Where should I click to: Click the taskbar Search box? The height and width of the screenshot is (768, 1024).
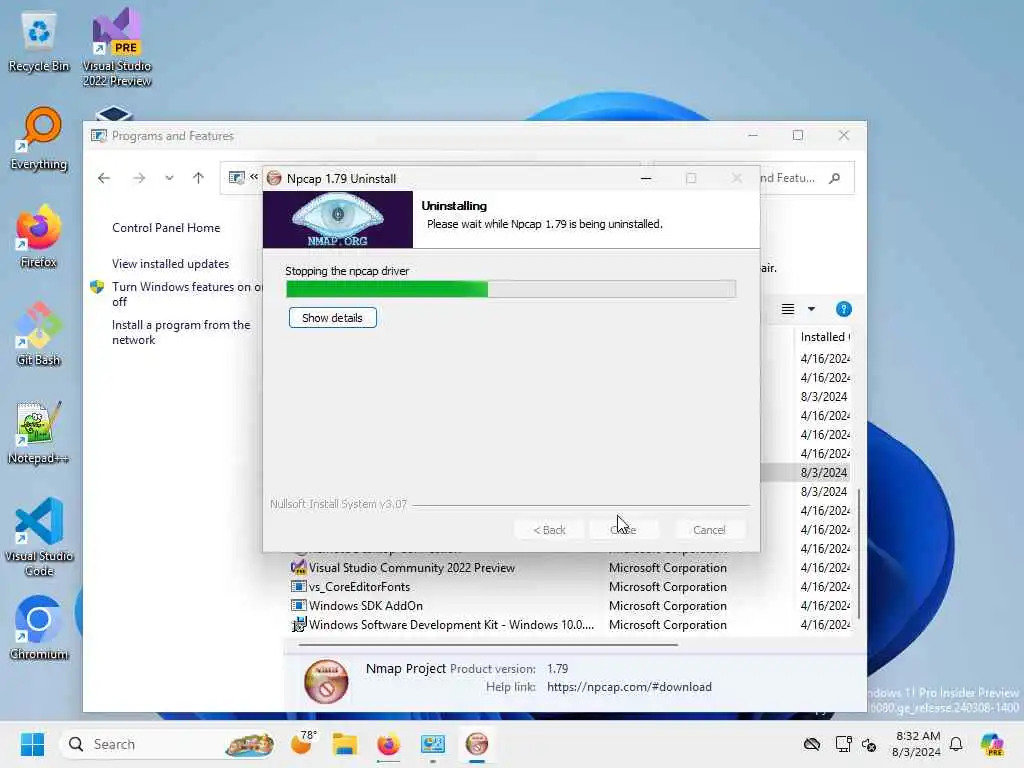point(168,744)
